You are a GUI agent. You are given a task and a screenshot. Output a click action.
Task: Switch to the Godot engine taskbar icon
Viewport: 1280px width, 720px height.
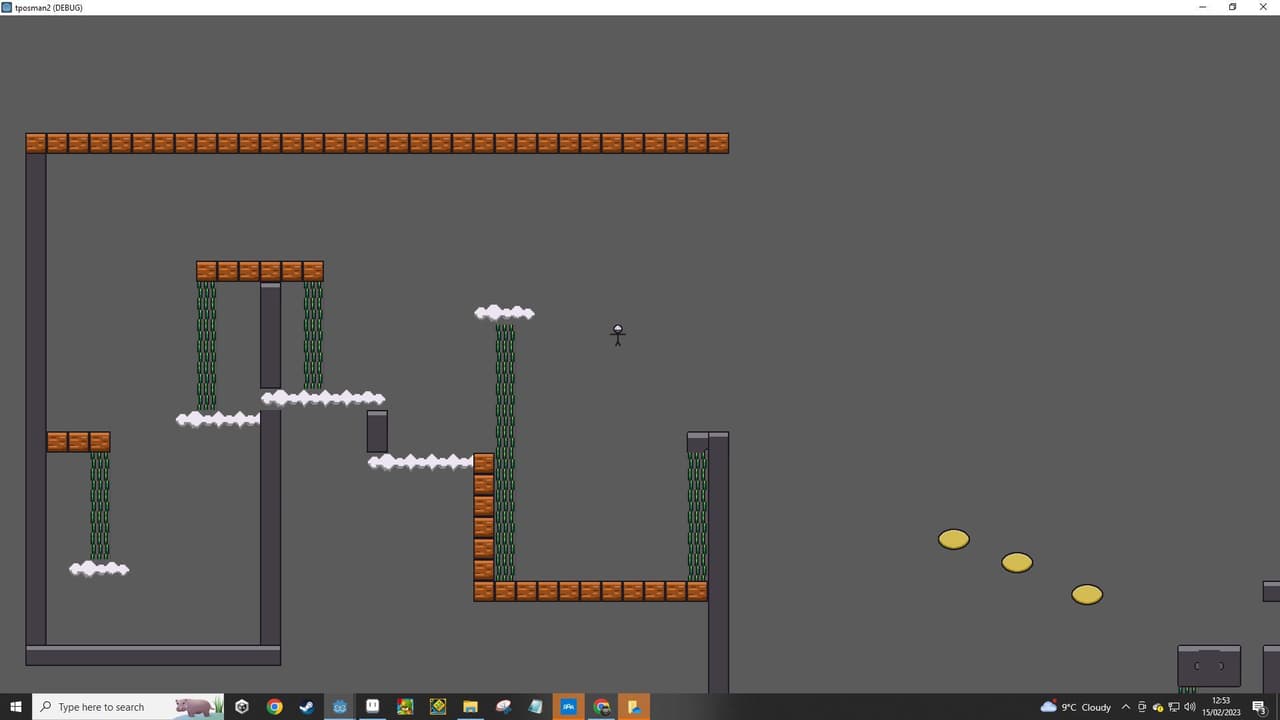[340, 707]
